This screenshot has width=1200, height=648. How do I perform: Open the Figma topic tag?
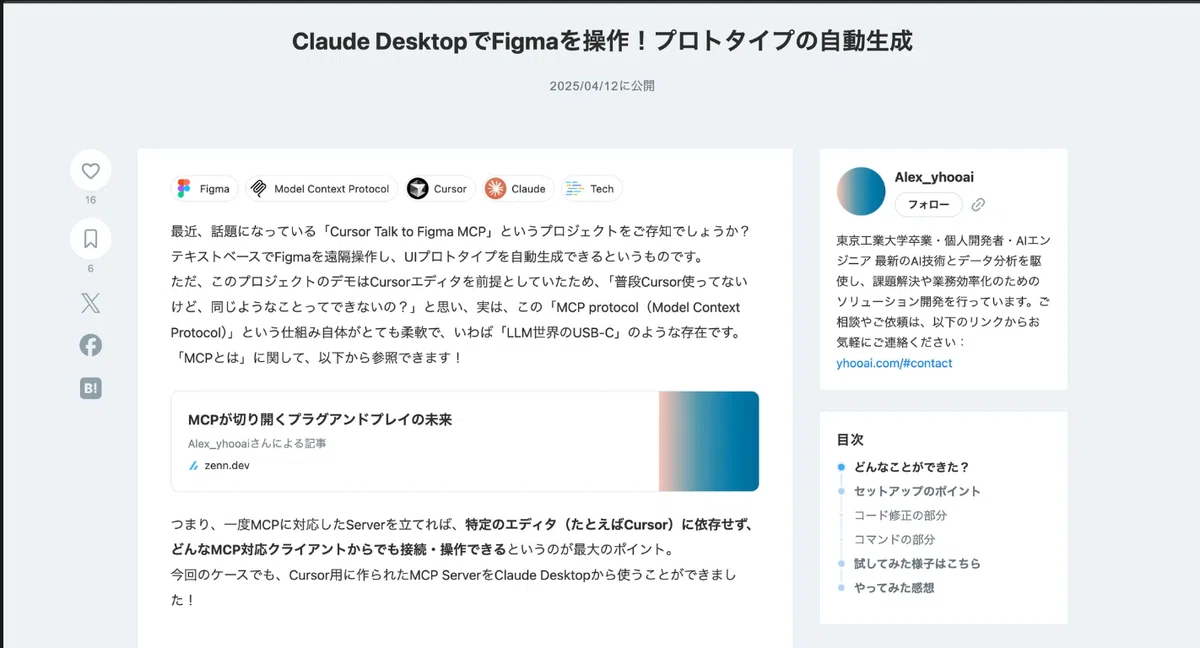click(205, 189)
